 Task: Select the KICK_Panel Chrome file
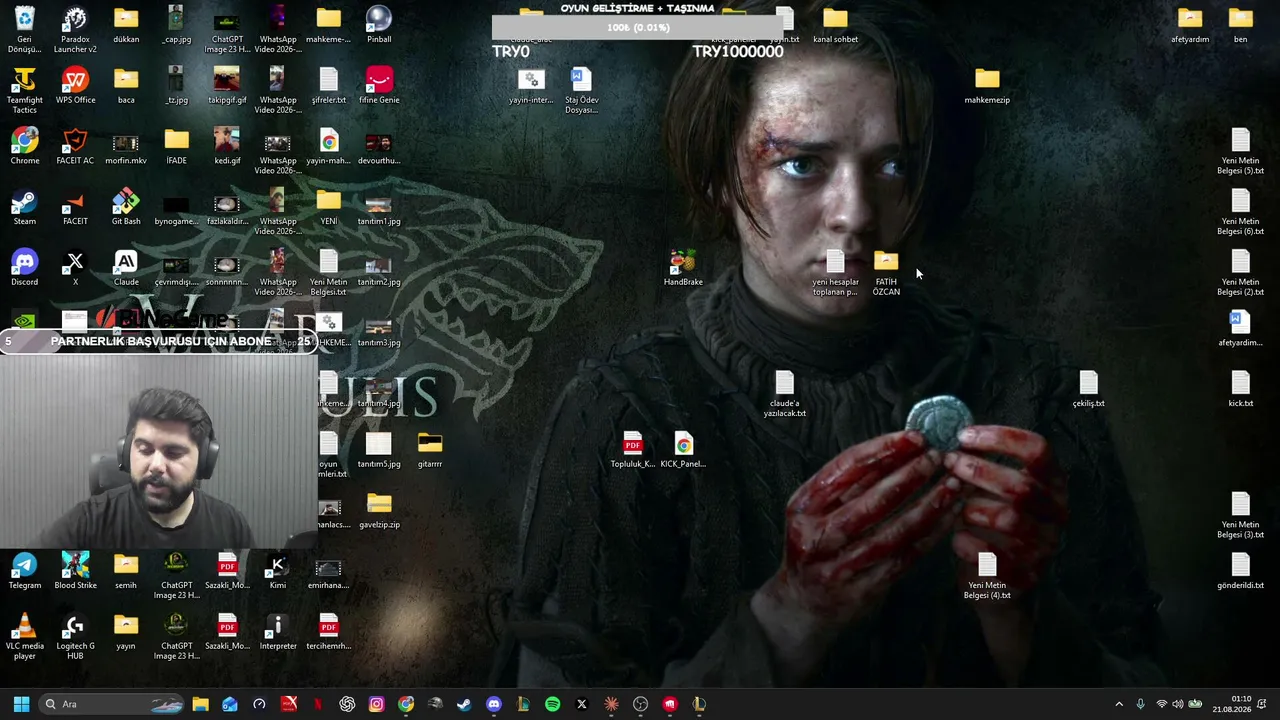click(683, 450)
